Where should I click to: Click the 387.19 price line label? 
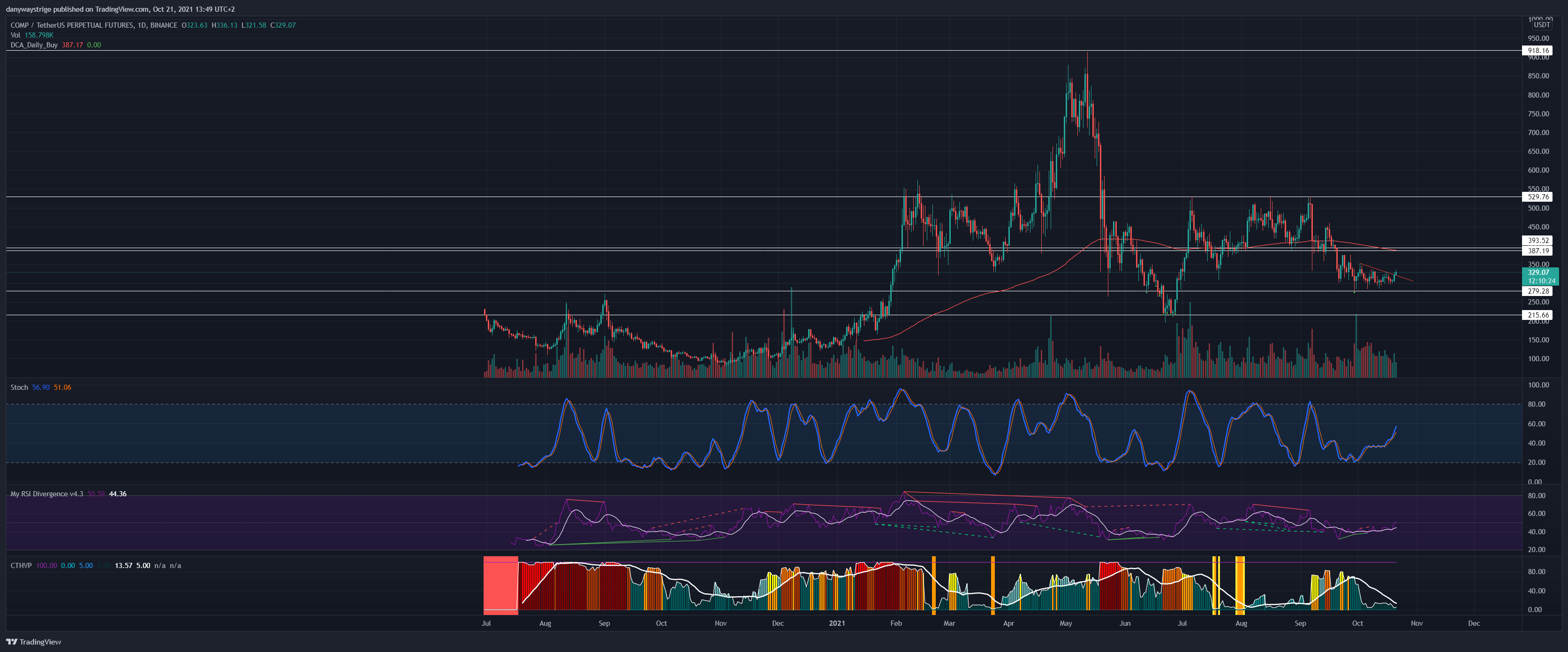point(1538,250)
